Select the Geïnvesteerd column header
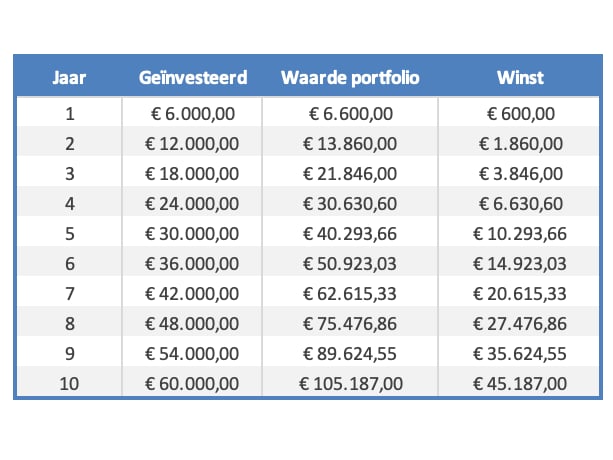The width and height of the screenshot is (613, 460). [x=192, y=78]
